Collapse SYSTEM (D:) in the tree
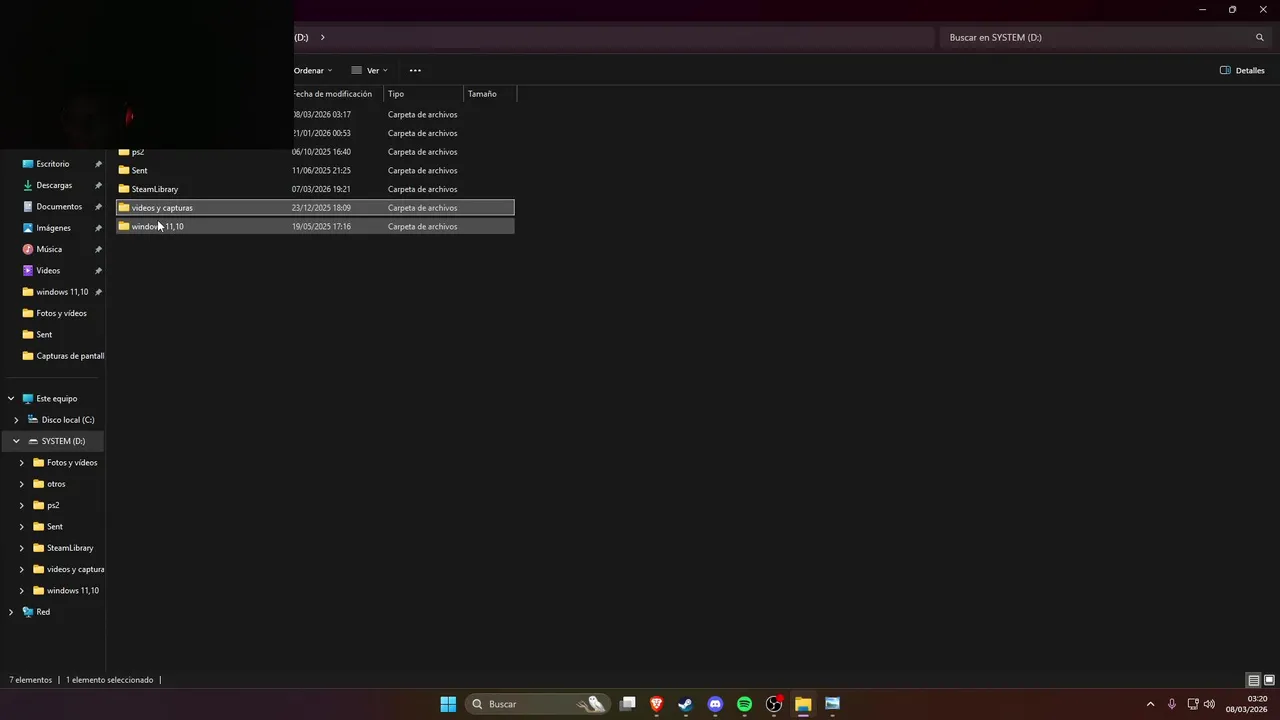The width and height of the screenshot is (1280, 720). click(16, 441)
